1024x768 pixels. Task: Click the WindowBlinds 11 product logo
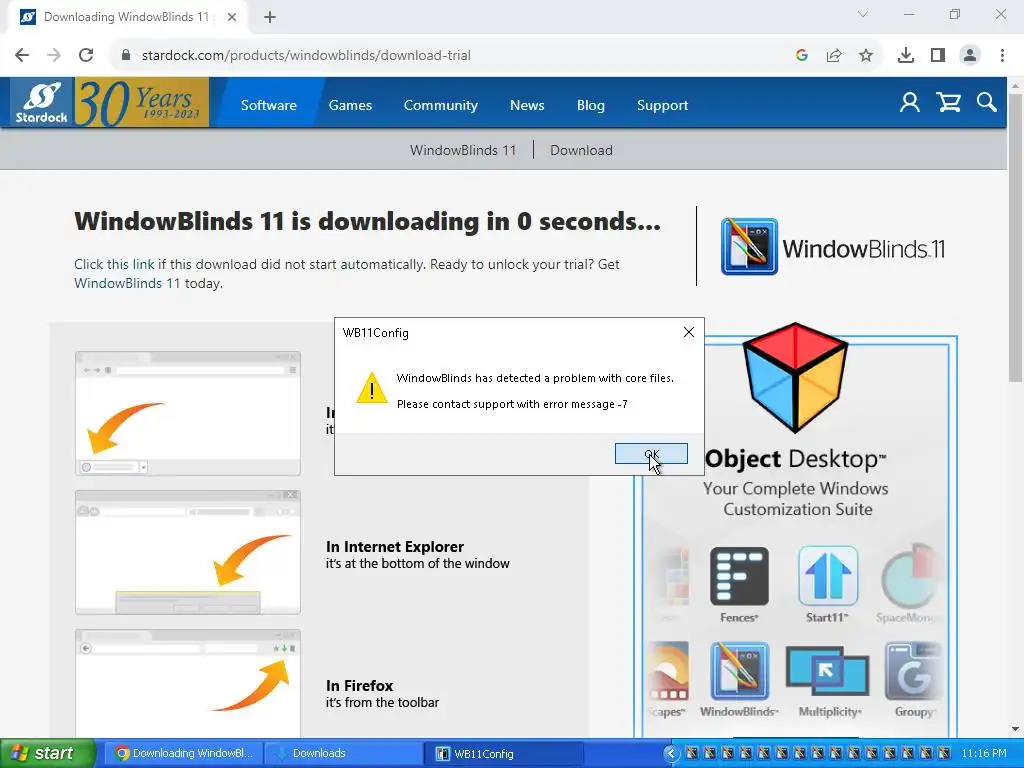click(x=833, y=248)
